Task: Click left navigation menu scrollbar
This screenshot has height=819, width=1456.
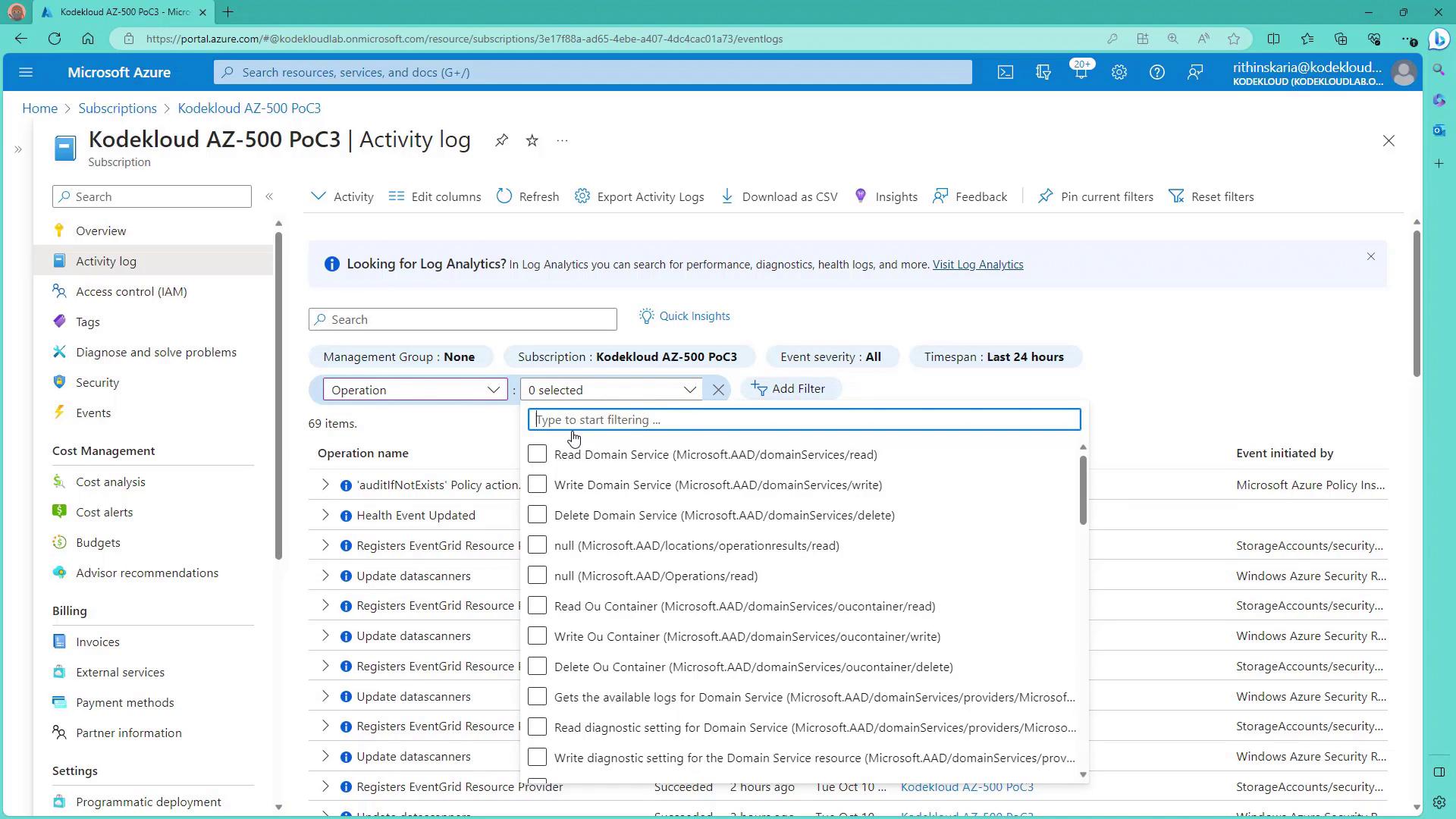Action: [x=278, y=394]
